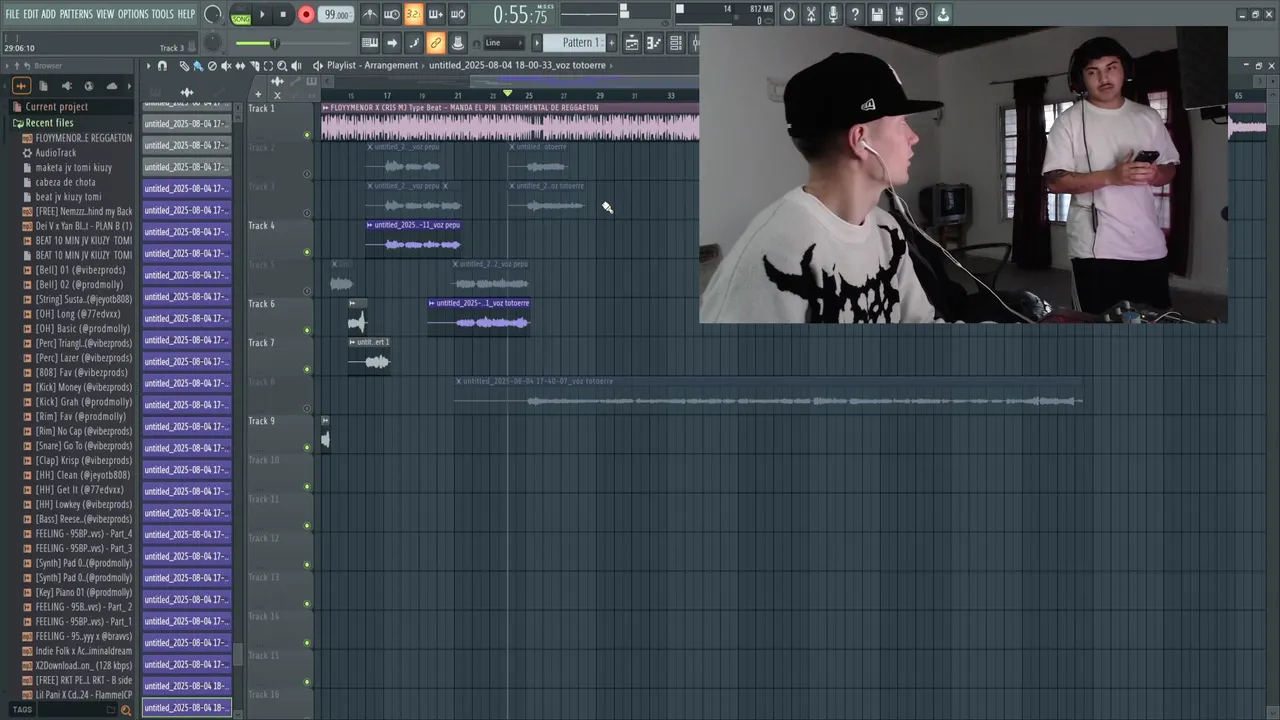
Task: Toggle mute LED for Track 10
Action: tap(307, 487)
